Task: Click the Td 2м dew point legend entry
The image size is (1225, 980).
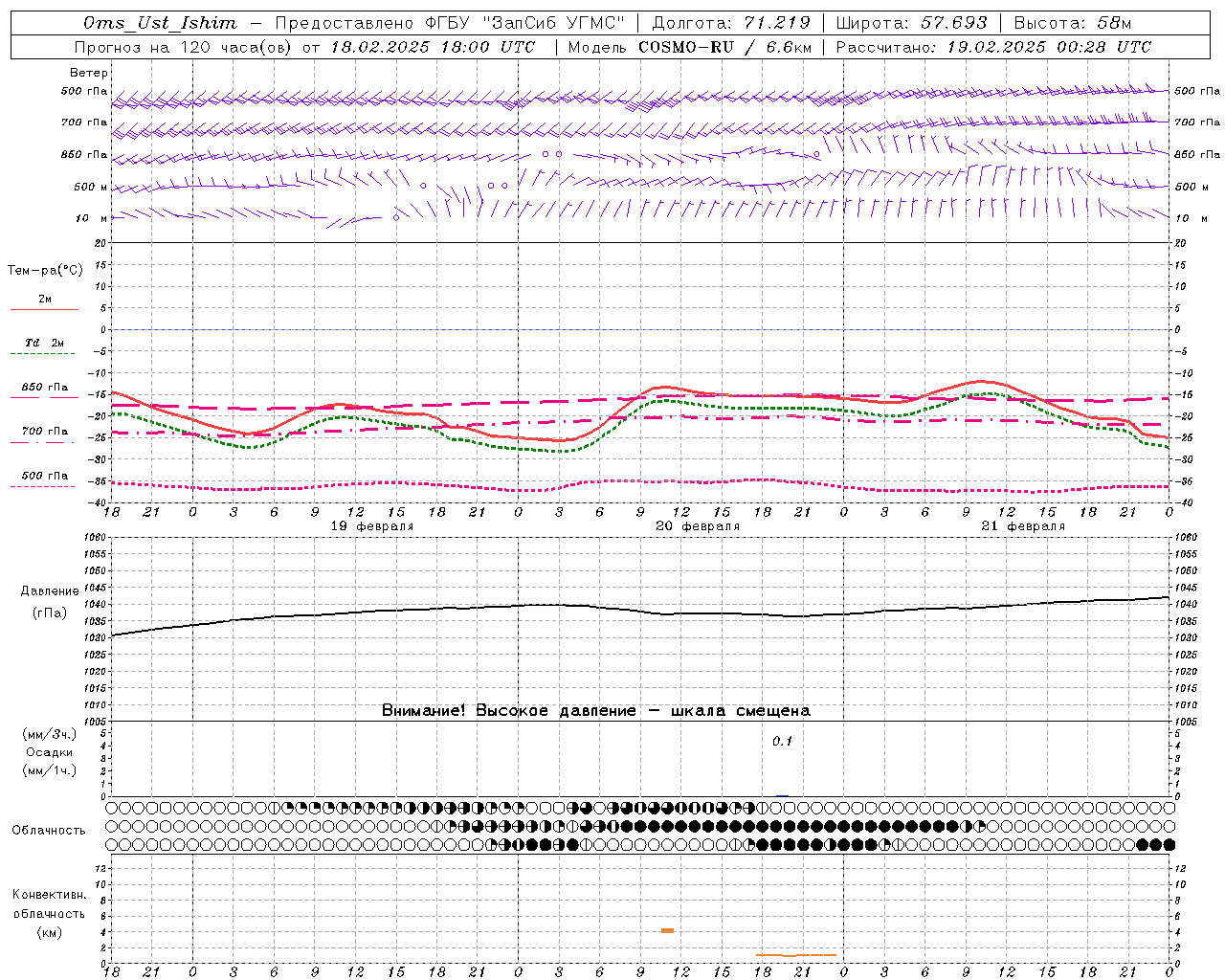Action: click(45, 343)
